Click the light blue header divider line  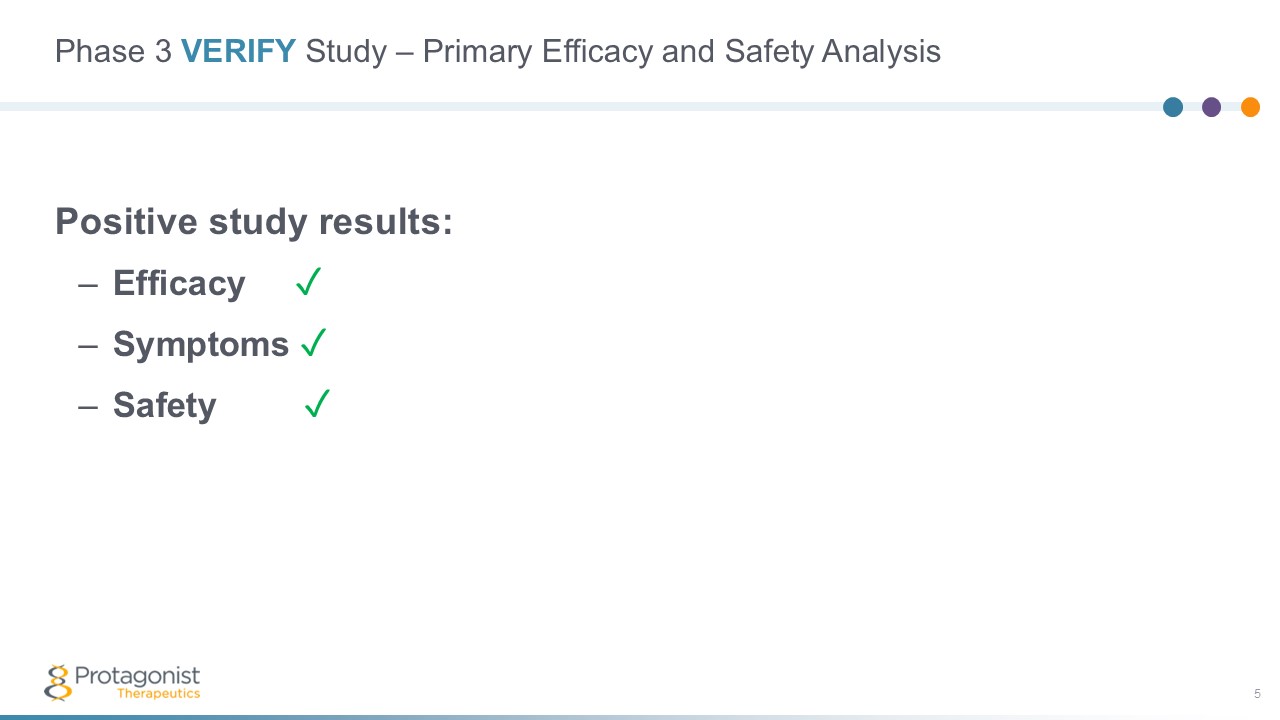(x=580, y=106)
